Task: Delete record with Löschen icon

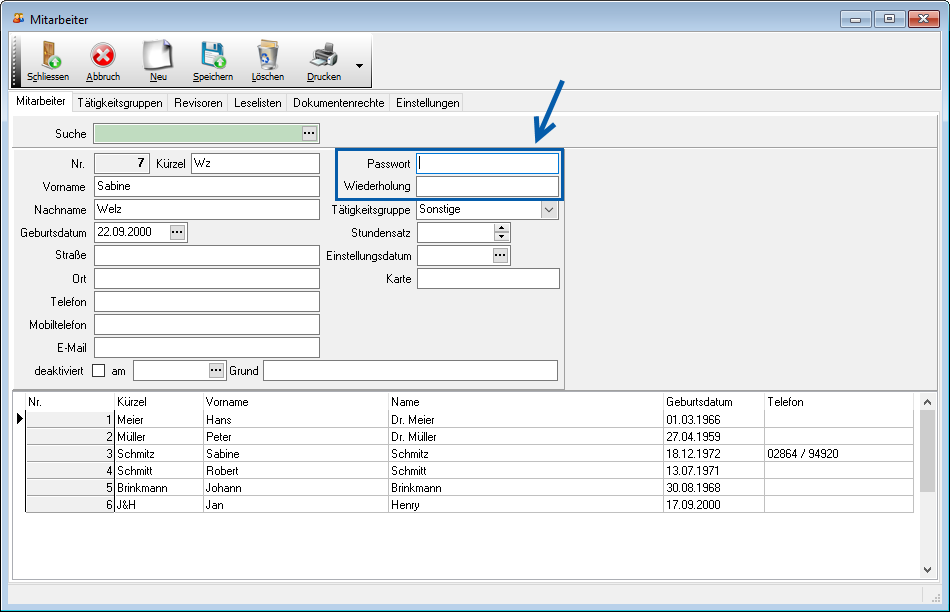Action: tap(267, 60)
